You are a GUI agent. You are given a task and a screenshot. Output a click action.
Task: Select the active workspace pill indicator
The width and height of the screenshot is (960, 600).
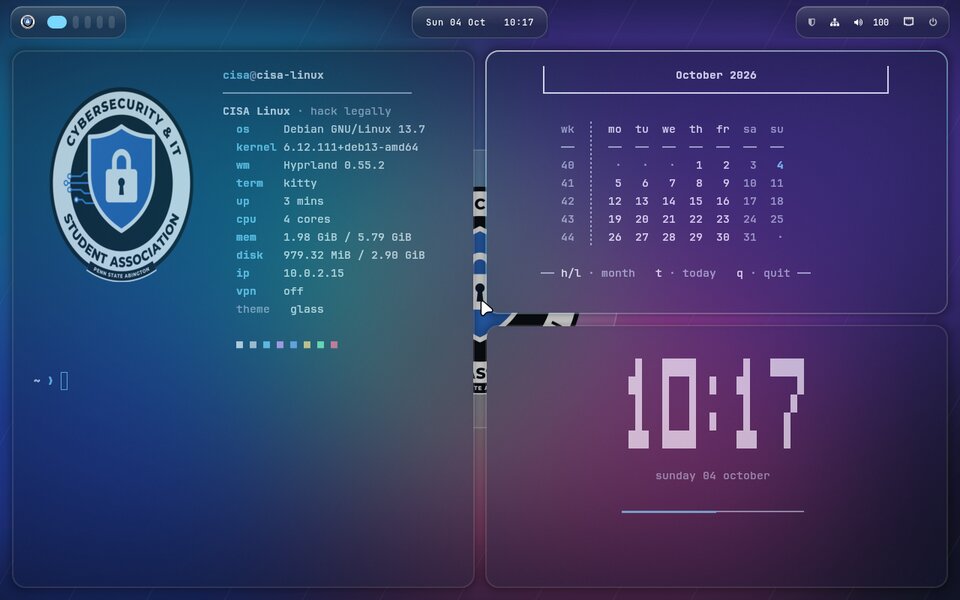click(57, 22)
